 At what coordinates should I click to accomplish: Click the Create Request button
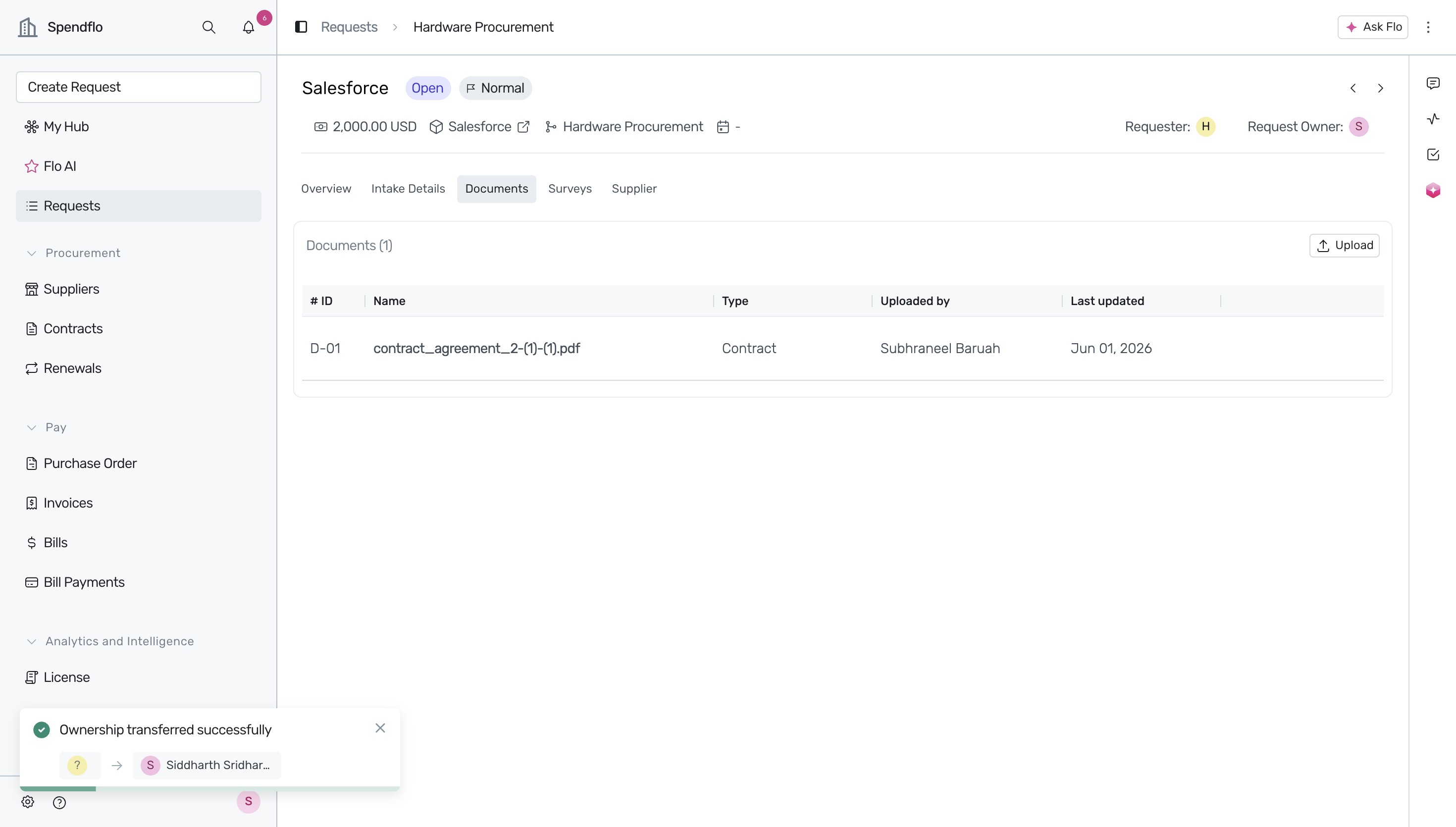pyautogui.click(x=139, y=87)
